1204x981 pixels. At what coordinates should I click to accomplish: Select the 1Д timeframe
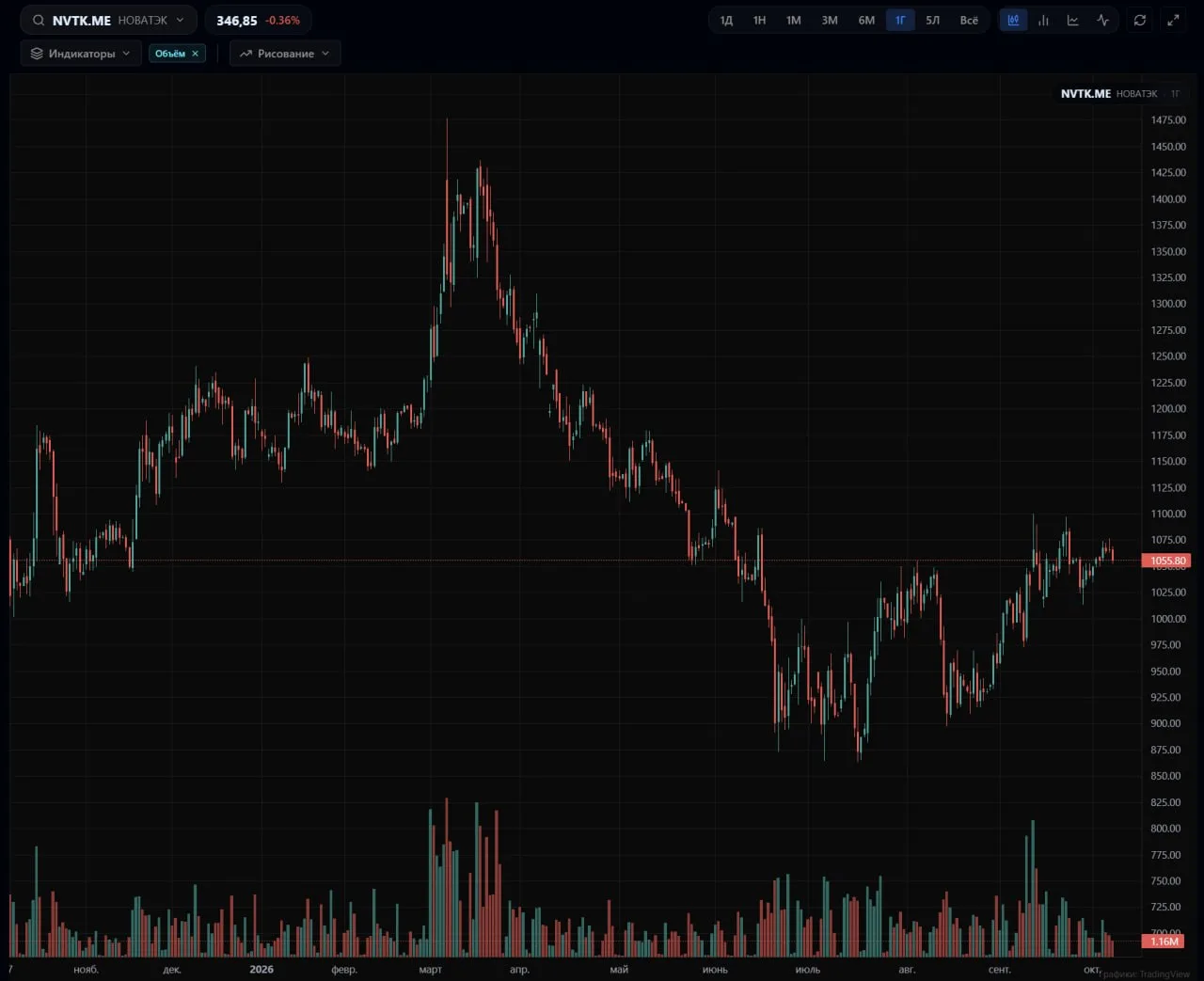pyautogui.click(x=726, y=20)
